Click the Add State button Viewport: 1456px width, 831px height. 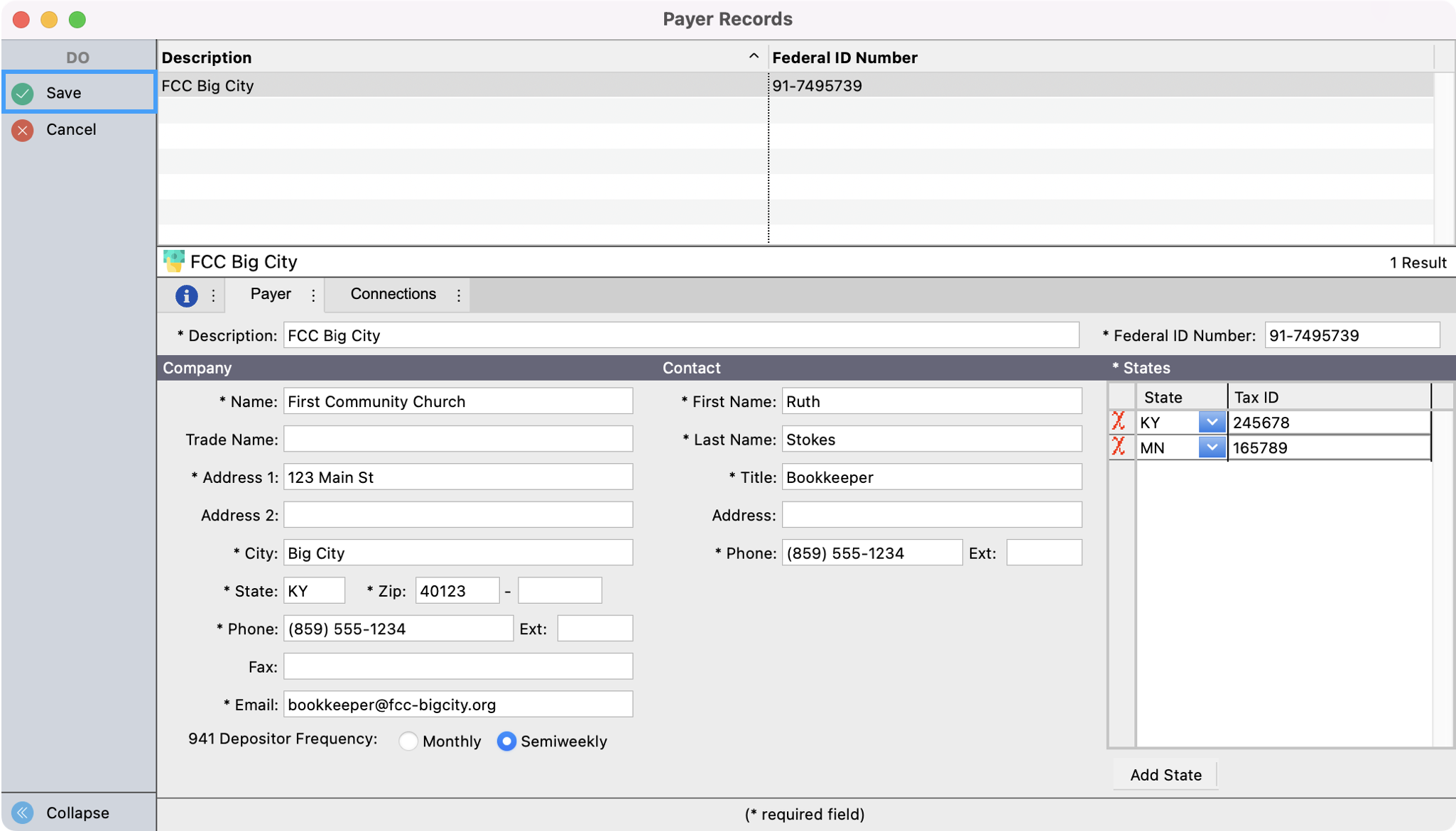(1166, 775)
